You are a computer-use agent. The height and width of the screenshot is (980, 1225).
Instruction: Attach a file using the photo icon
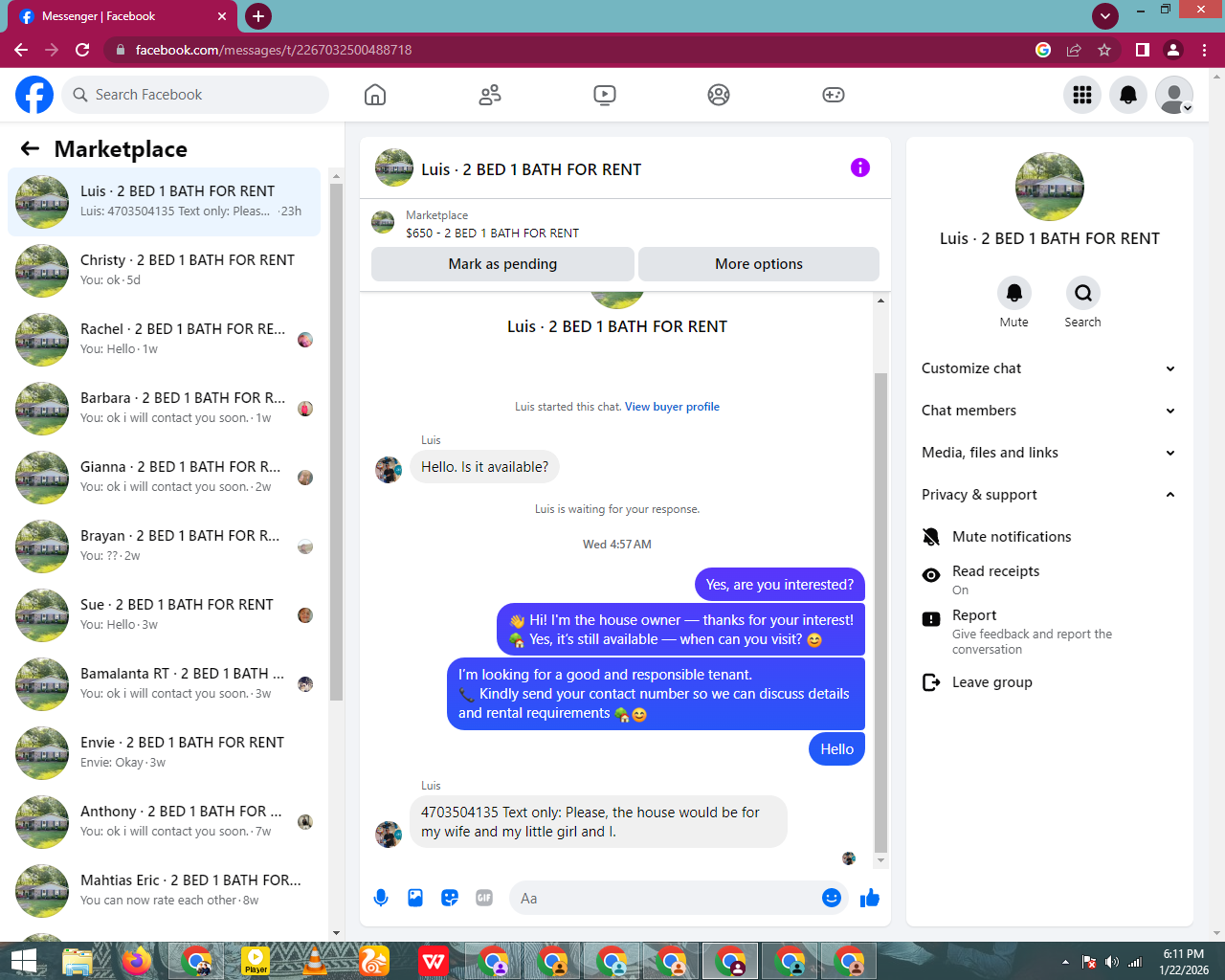[x=415, y=898]
